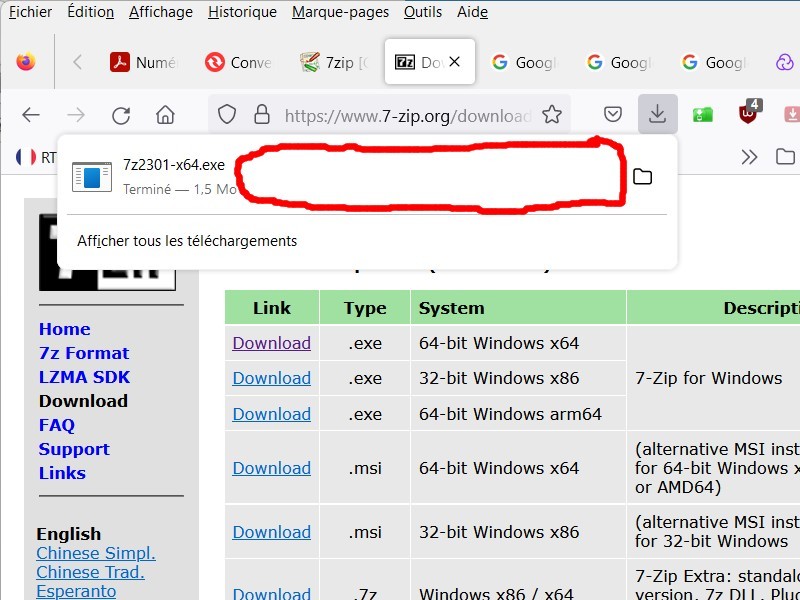The width and height of the screenshot is (800, 600).
Task: Bookmark this page with the star icon
Action: click(551, 115)
